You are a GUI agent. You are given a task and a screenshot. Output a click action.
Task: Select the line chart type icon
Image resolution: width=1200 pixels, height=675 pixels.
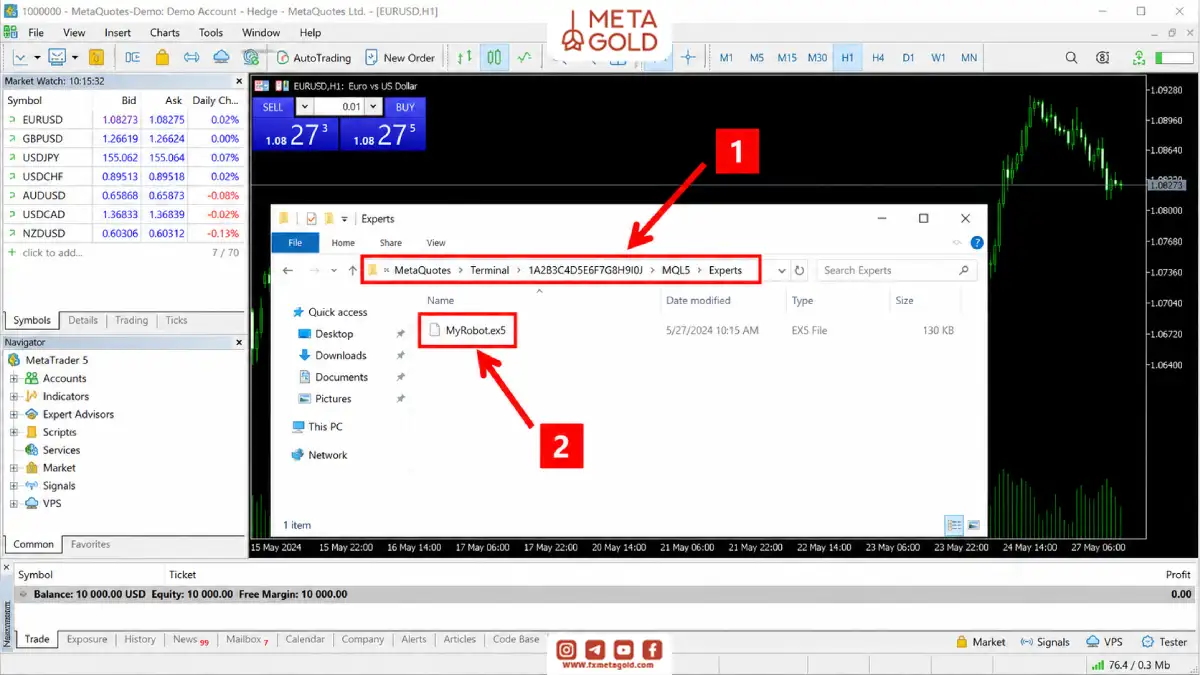point(525,58)
